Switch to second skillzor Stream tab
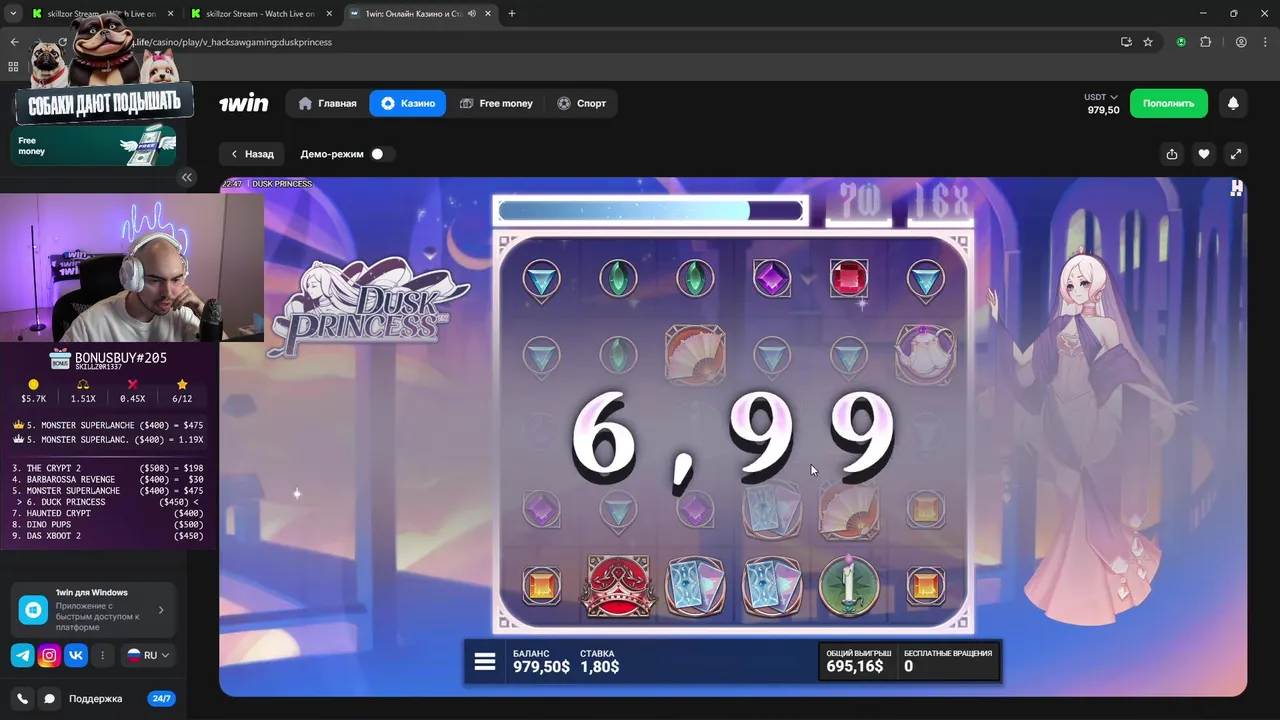 262,14
